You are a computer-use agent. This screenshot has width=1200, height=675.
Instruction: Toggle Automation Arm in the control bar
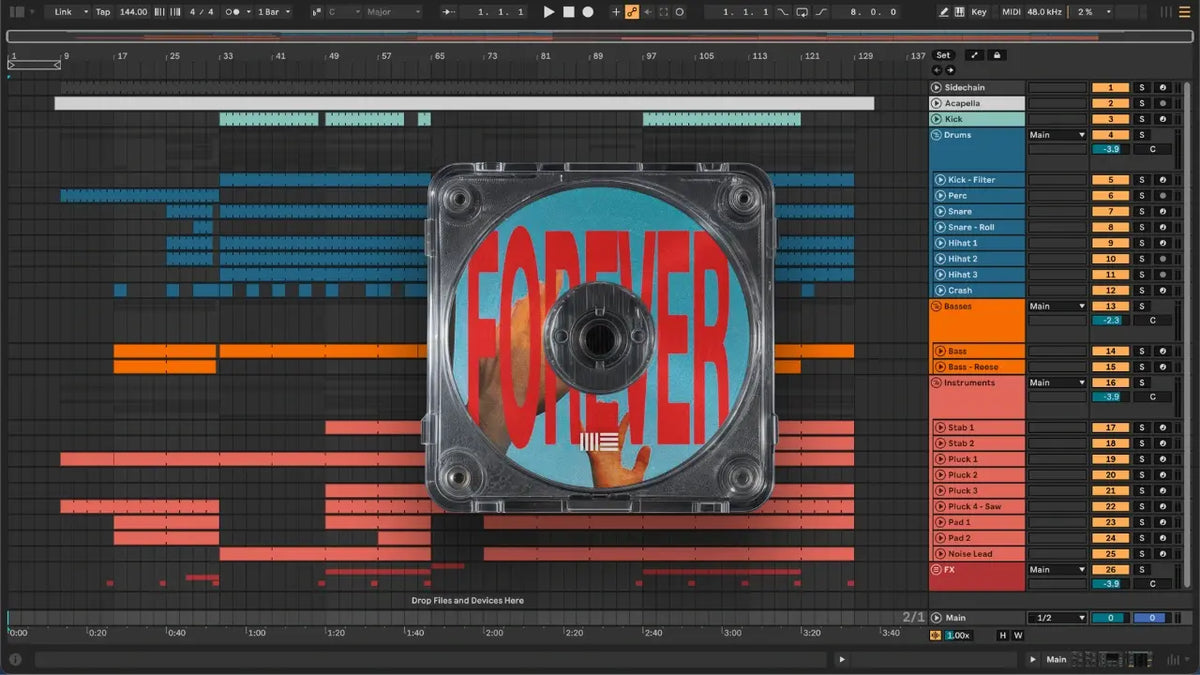(632, 12)
